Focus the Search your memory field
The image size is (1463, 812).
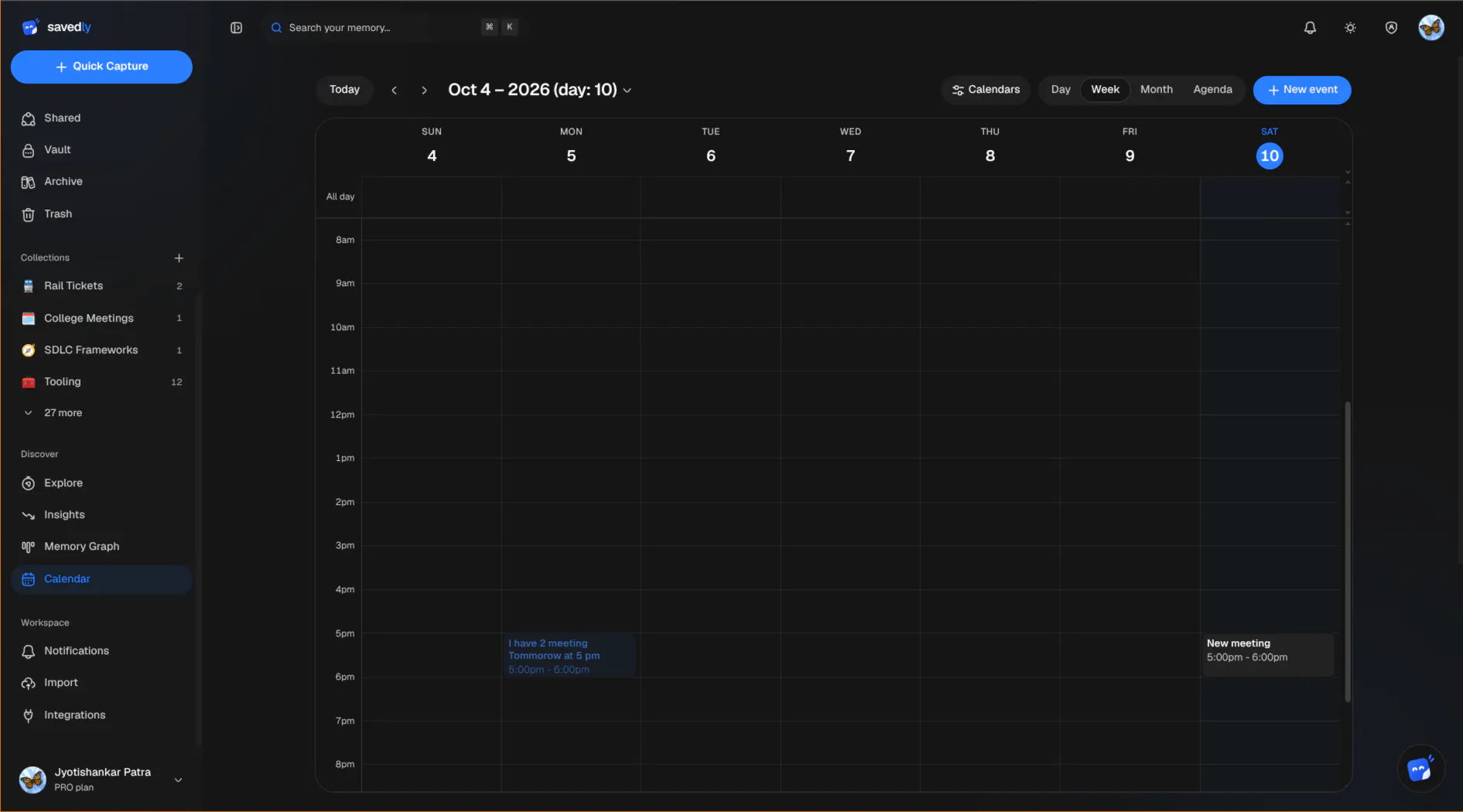[x=393, y=28]
